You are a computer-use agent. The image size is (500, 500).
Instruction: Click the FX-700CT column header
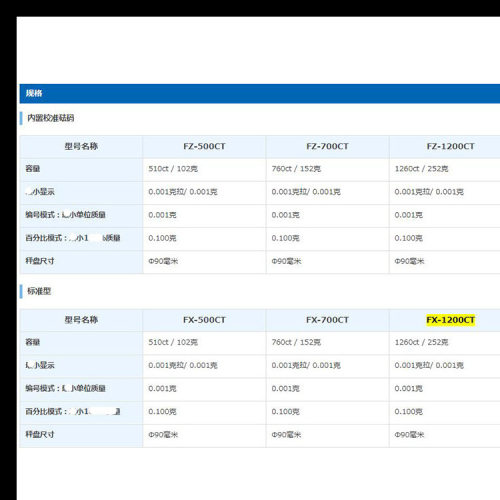(327, 320)
